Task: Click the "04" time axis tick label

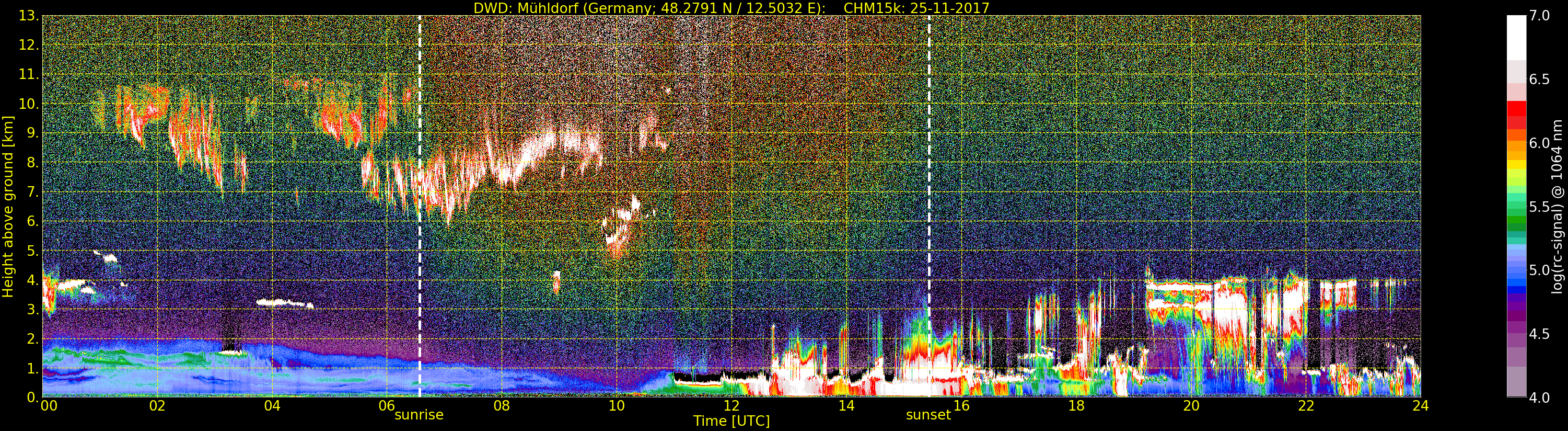Action: point(272,405)
